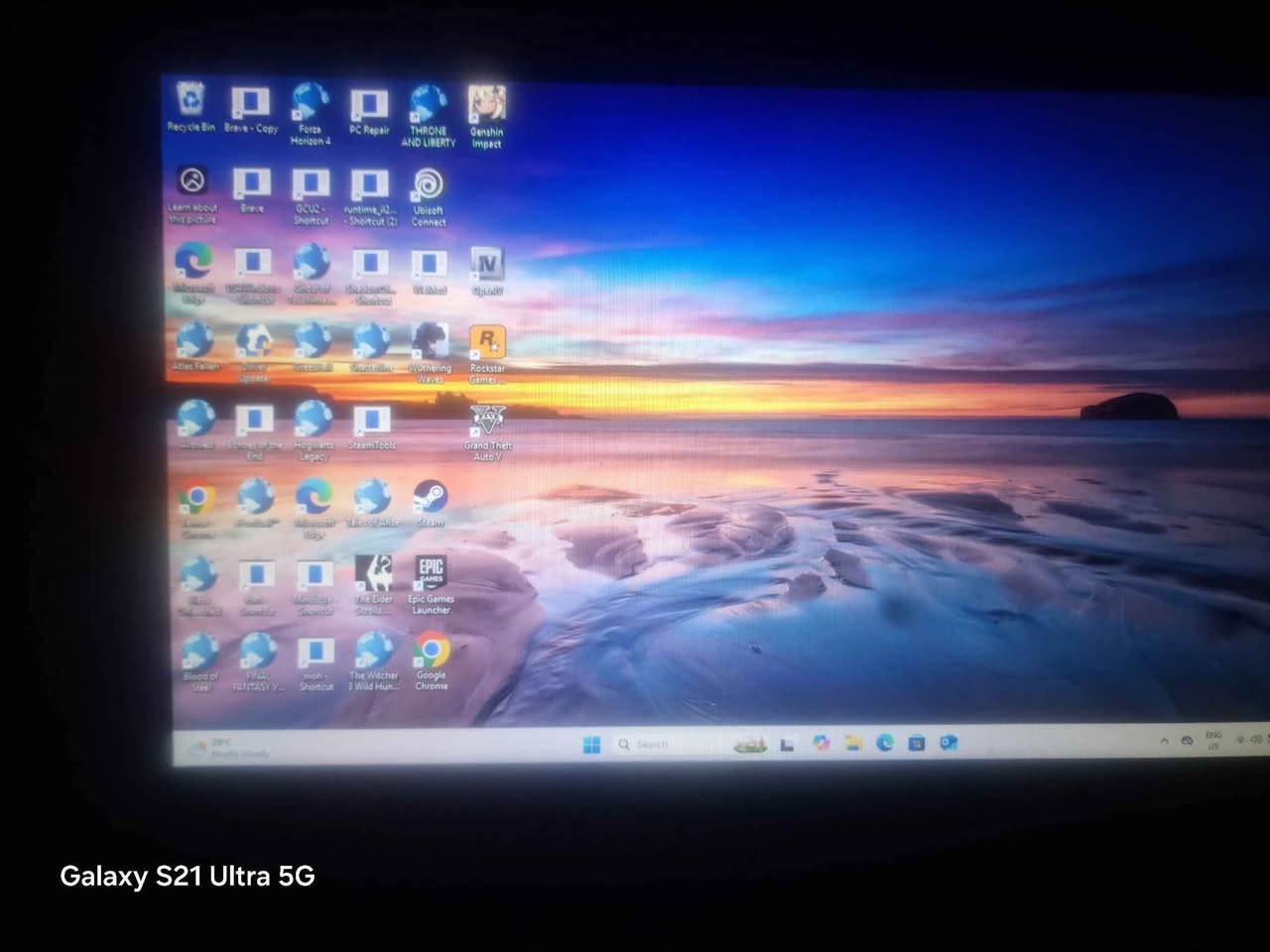Open Outlook from the taskbar
Screen dimensions: 1270x952
pos(949,743)
